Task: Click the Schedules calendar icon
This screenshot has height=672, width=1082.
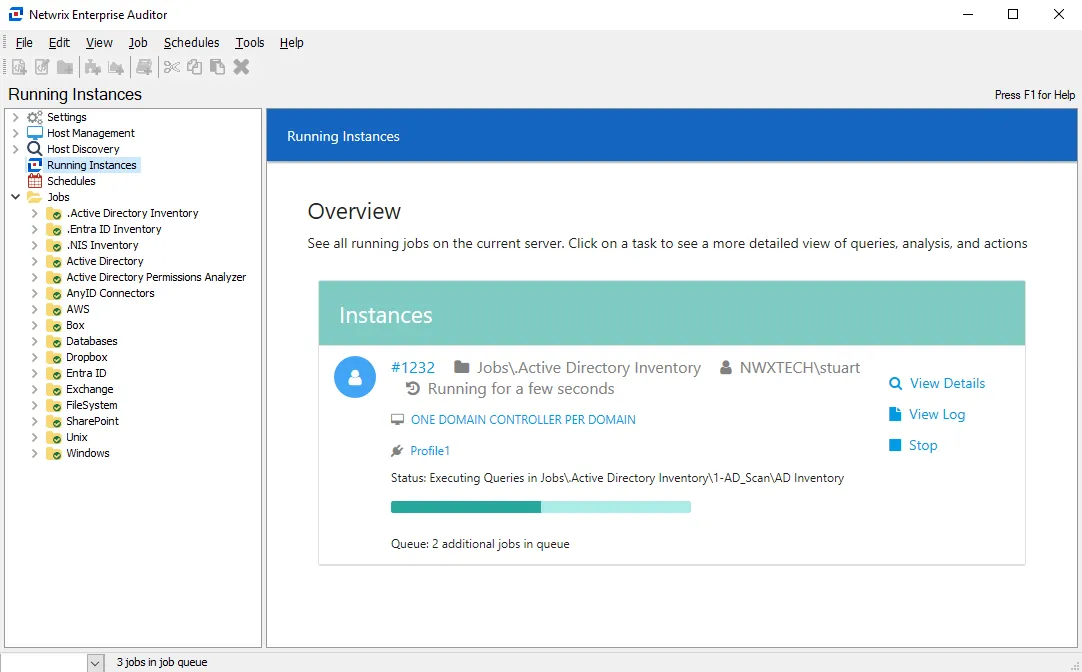Action: [35, 181]
